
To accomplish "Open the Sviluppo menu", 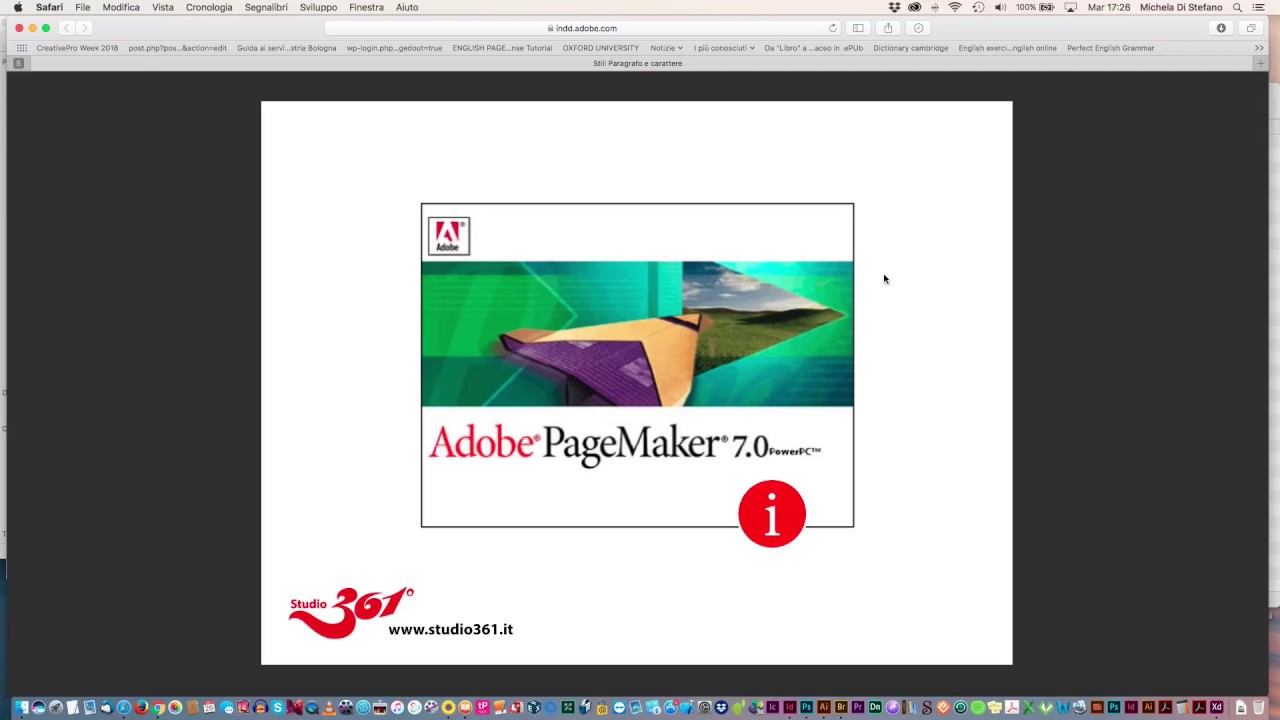I will [x=318, y=7].
